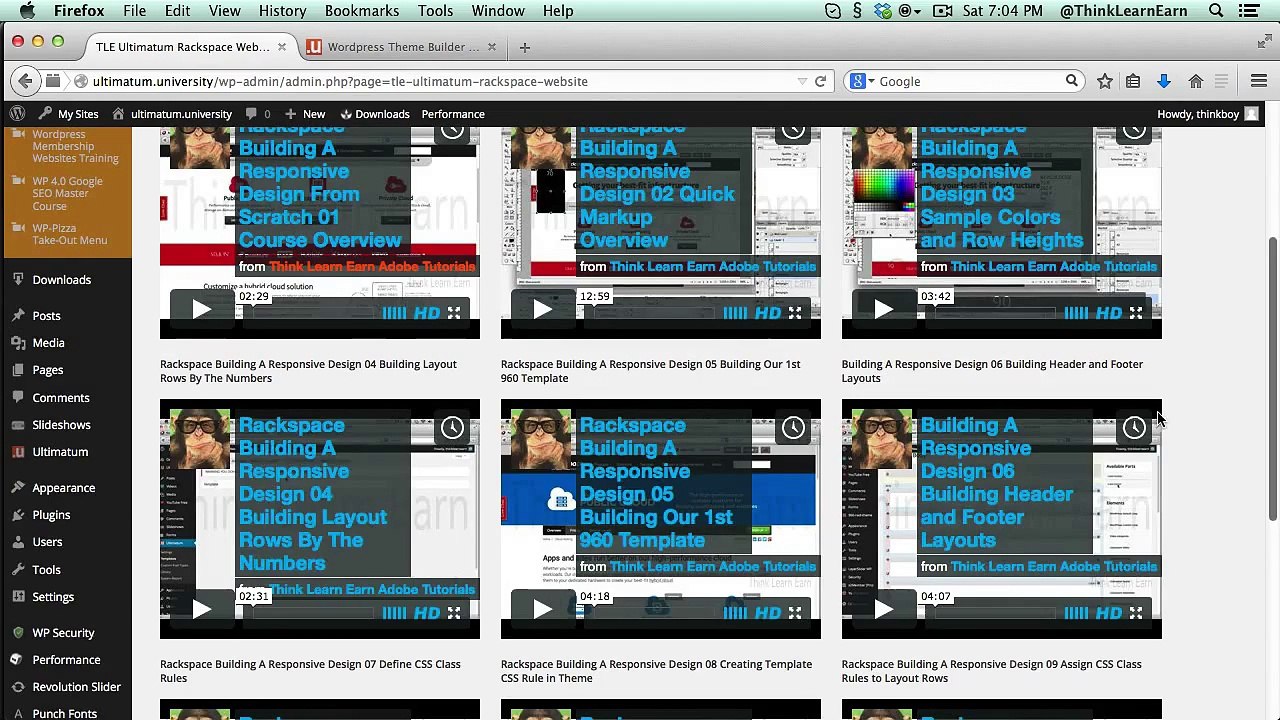
Task: Adjust volume bars on the Design 05 video
Action: click(x=735, y=613)
